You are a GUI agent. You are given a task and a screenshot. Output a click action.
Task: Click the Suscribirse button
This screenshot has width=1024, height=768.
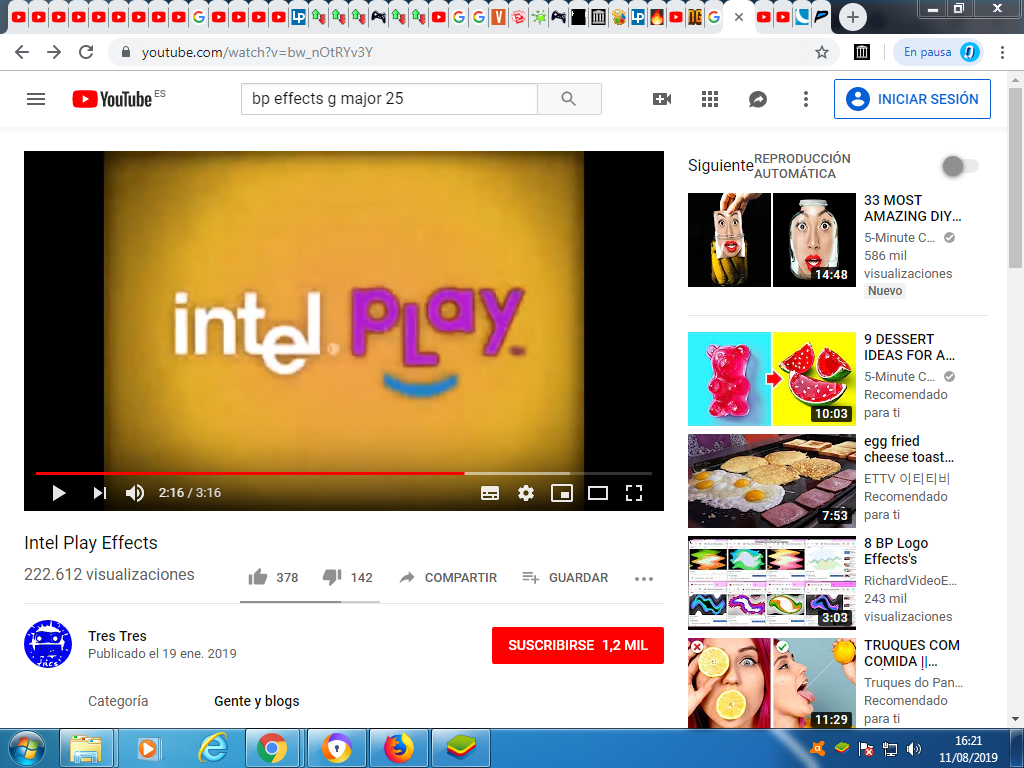point(577,645)
